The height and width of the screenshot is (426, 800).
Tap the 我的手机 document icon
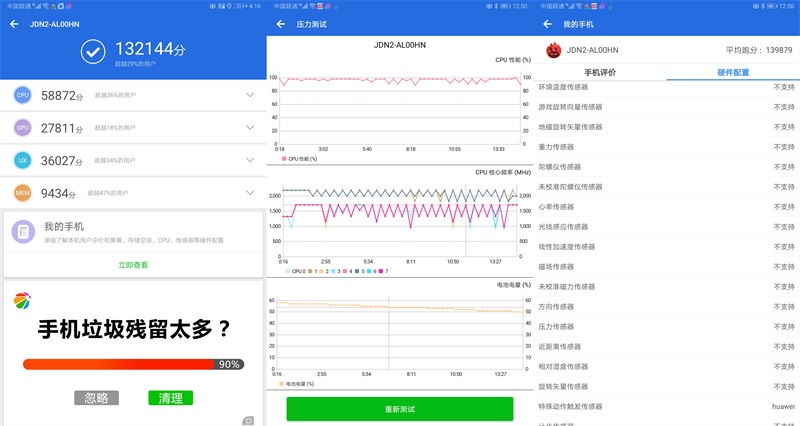coord(23,232)
